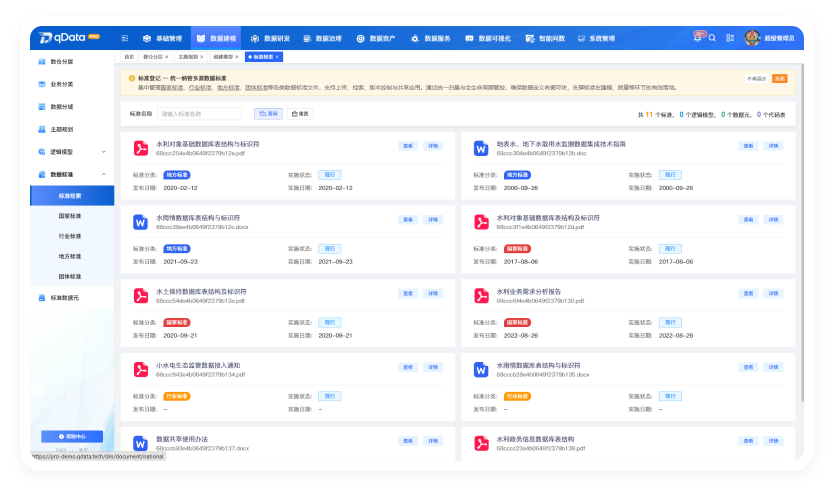This screenshot has height=495, width=834.
Task: Focus the 标准名称 input field
Action: click(x=199, y=114)
